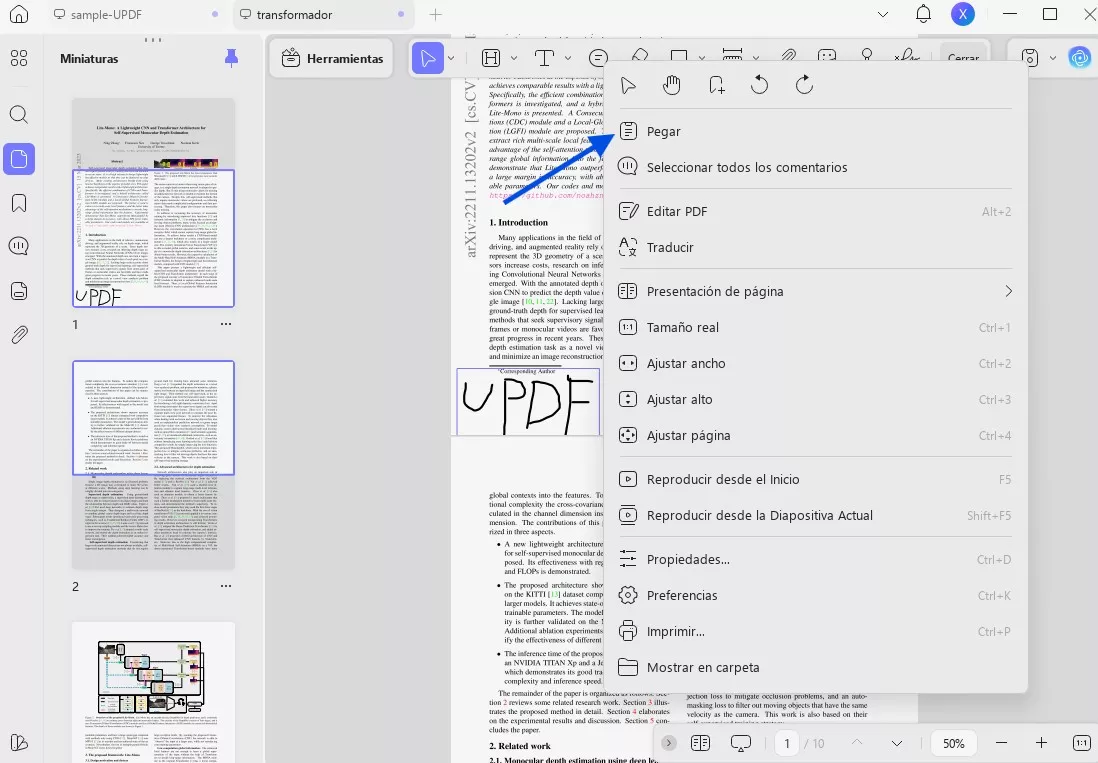Open the home screen icon

[19, 14]
